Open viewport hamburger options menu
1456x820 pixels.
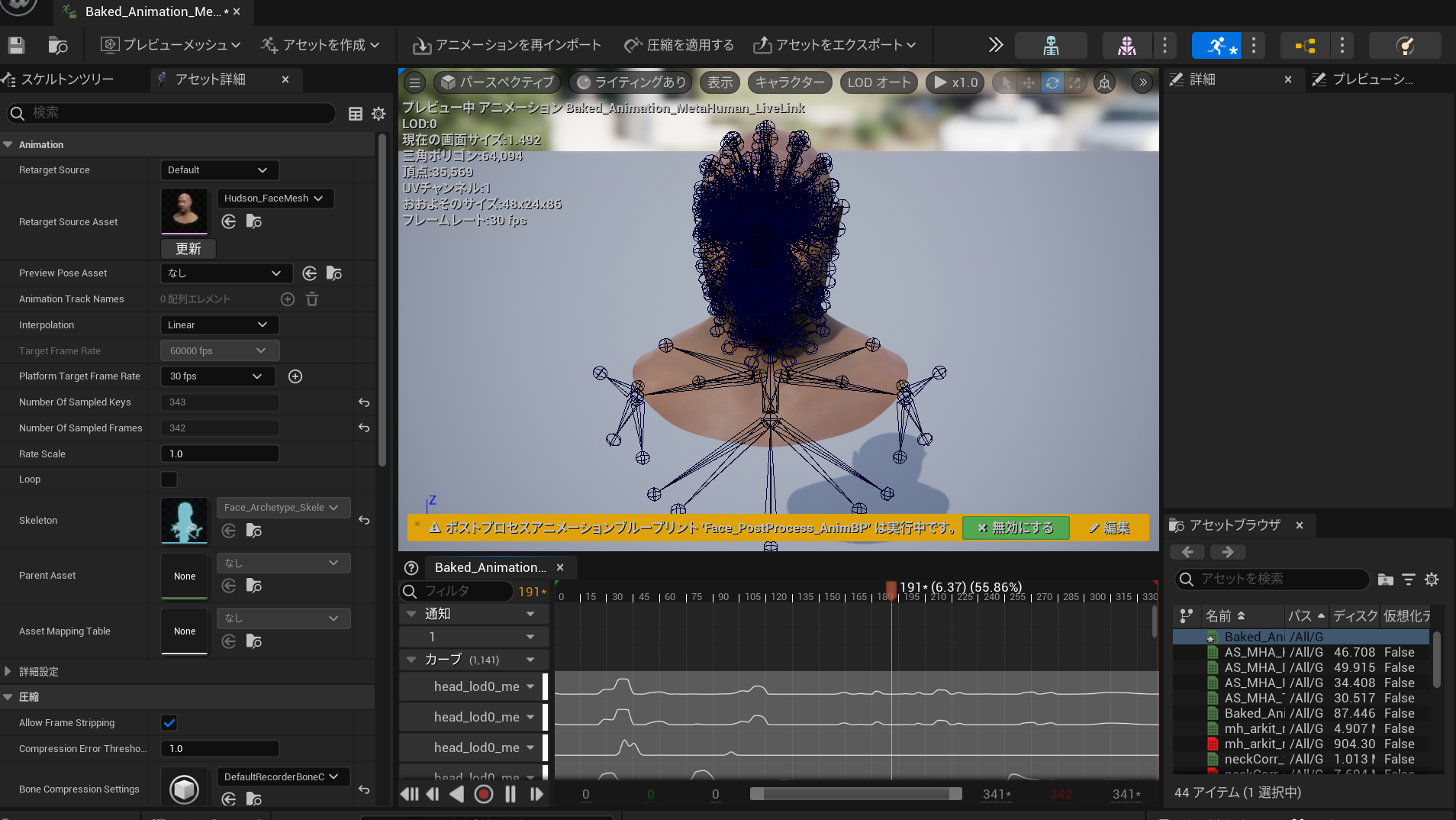(x=414, y=82)
